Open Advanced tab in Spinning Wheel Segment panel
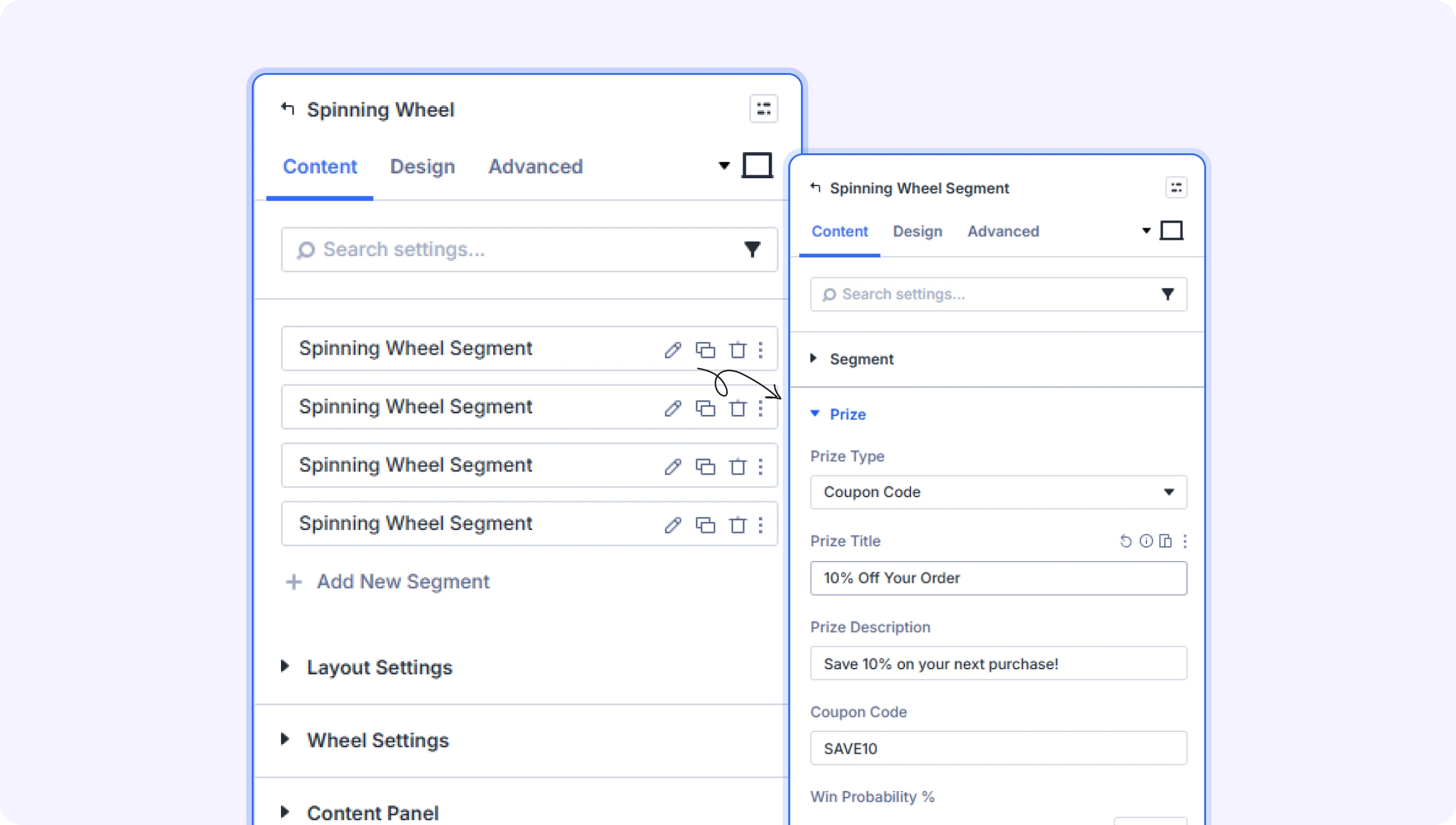The image size is (1456, 825). click(1004, 231)
